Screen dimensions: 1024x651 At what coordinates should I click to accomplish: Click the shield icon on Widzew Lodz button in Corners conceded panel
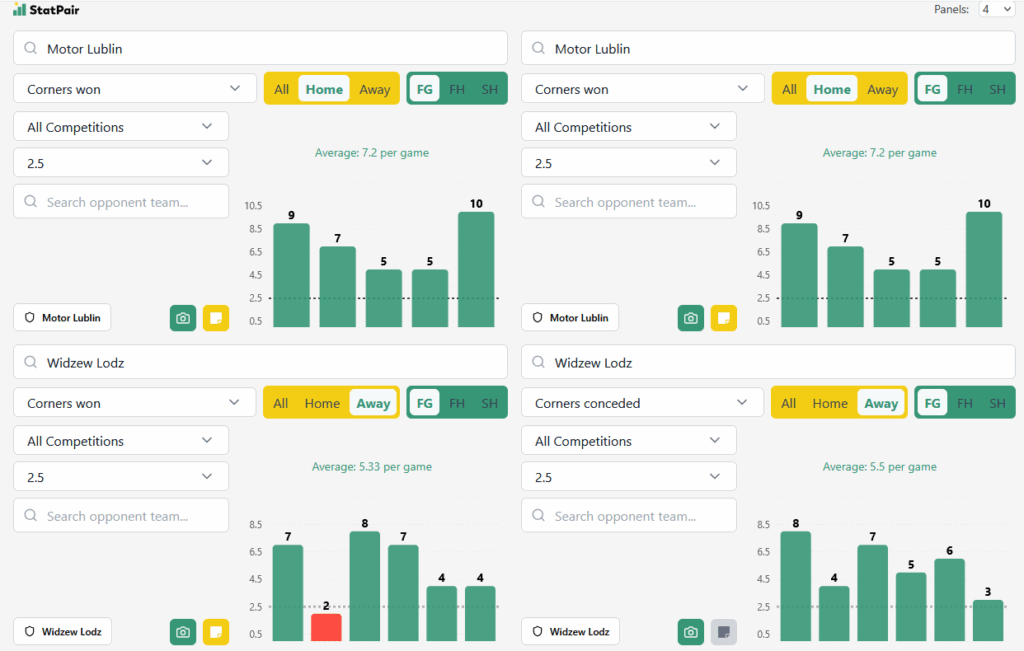(538, 632)
